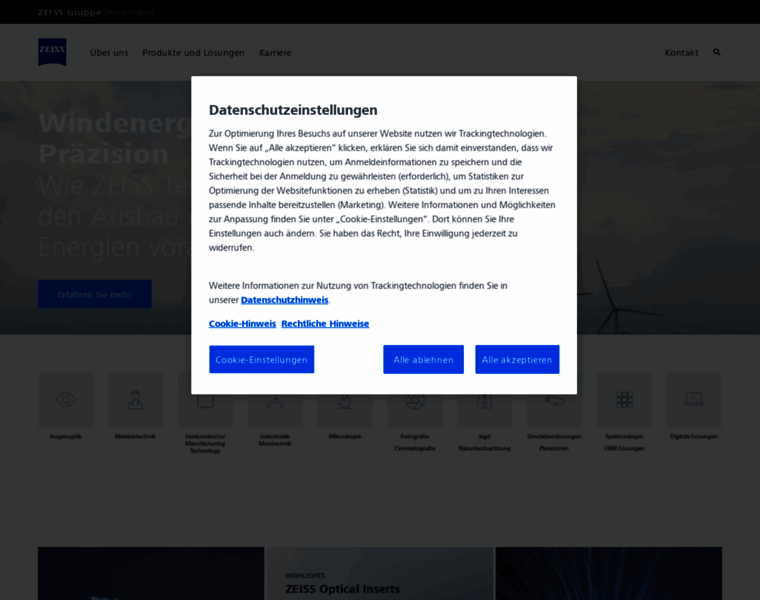Open the Cookie-Hinweis link
Screen dimensions: 760x600
pyautogui.click(x=242, y=324)
